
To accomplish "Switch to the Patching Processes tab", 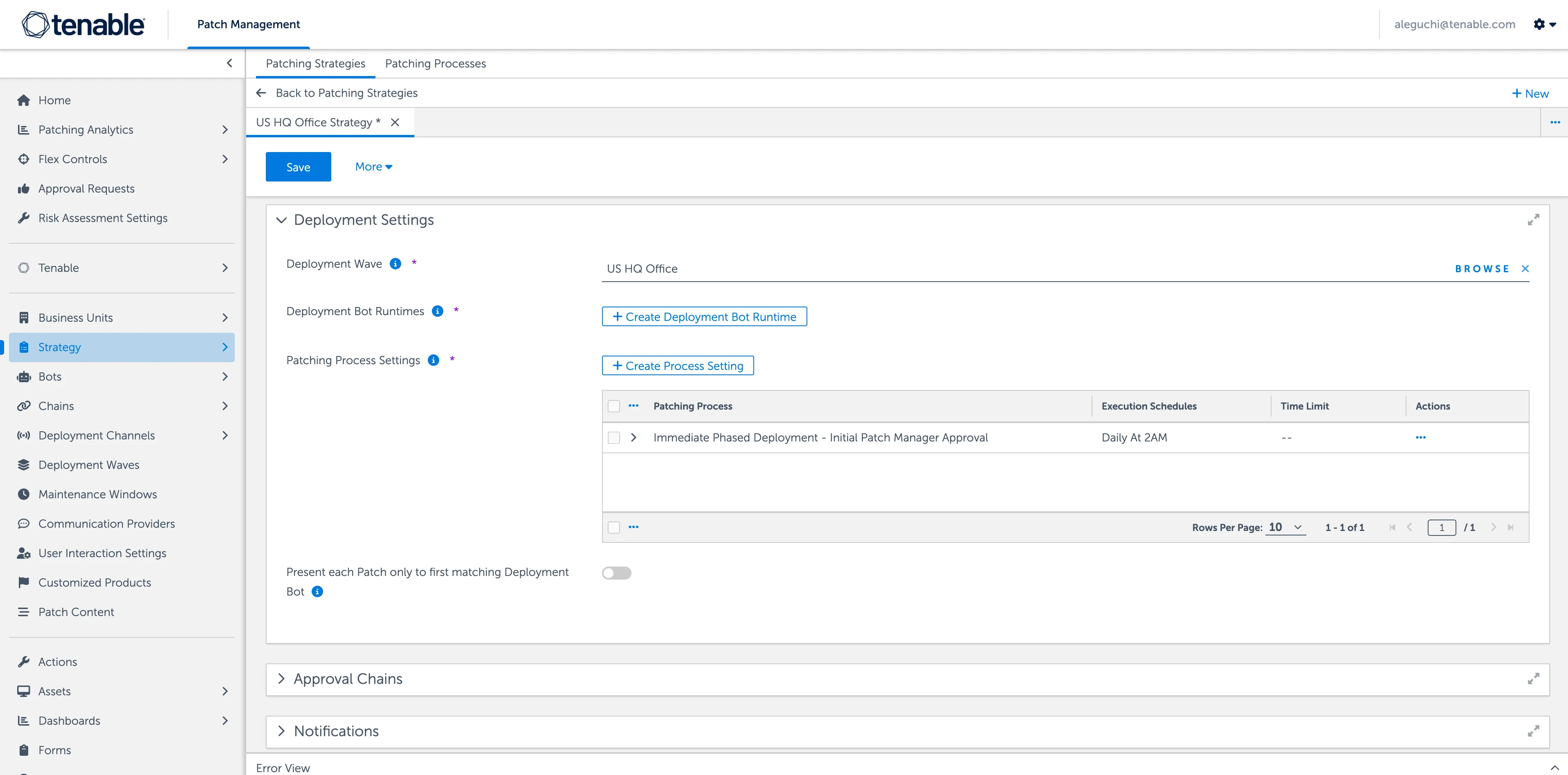I will 435,64.
